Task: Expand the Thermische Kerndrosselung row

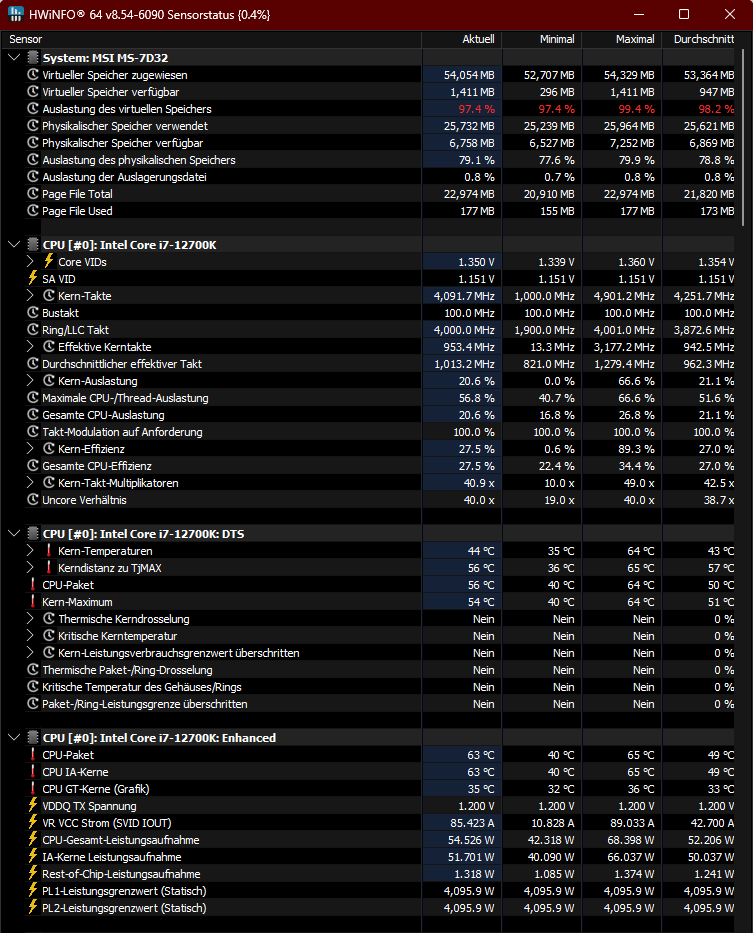Action: coord(30,619)
